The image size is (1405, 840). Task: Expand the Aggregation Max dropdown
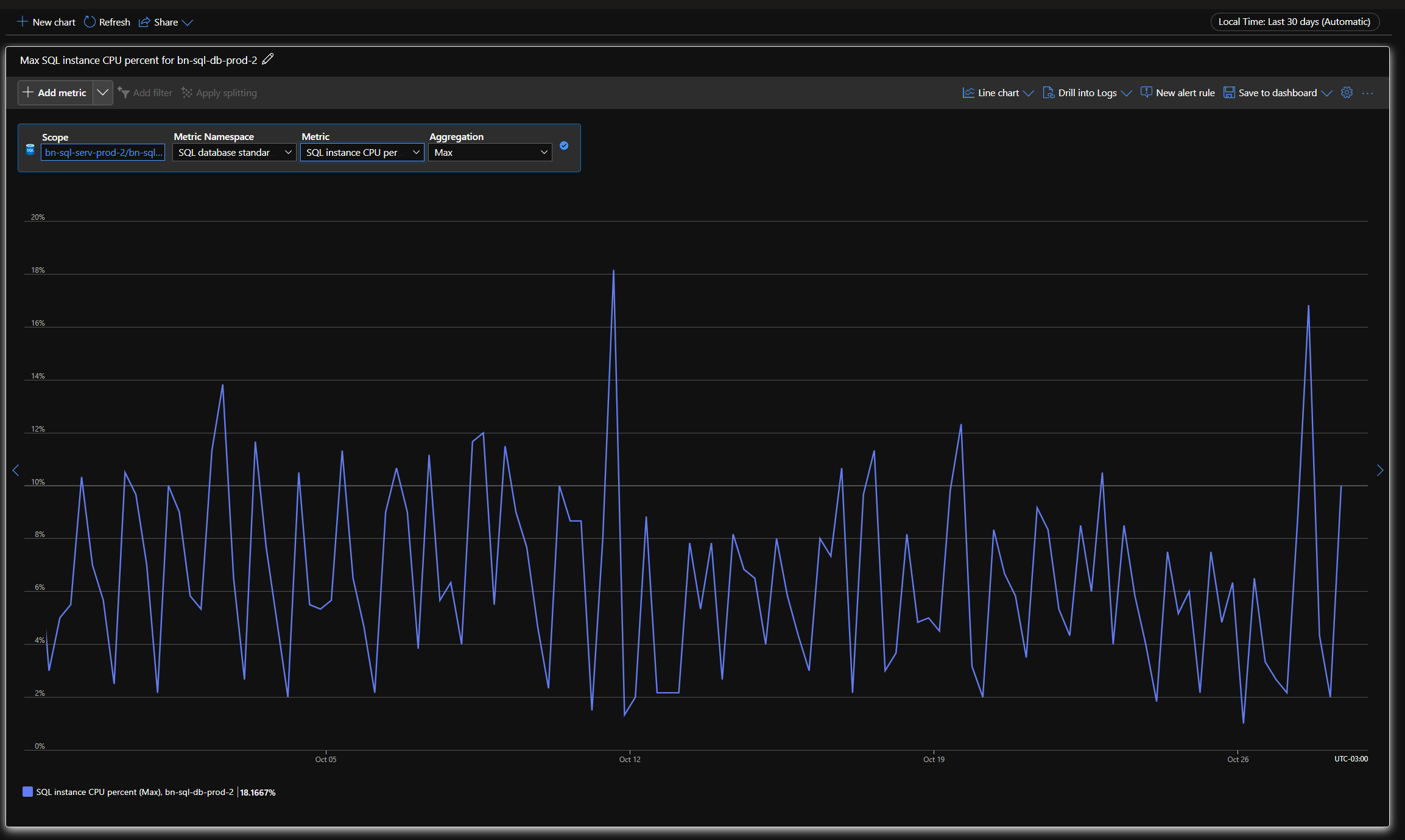[x=490, y=152]
